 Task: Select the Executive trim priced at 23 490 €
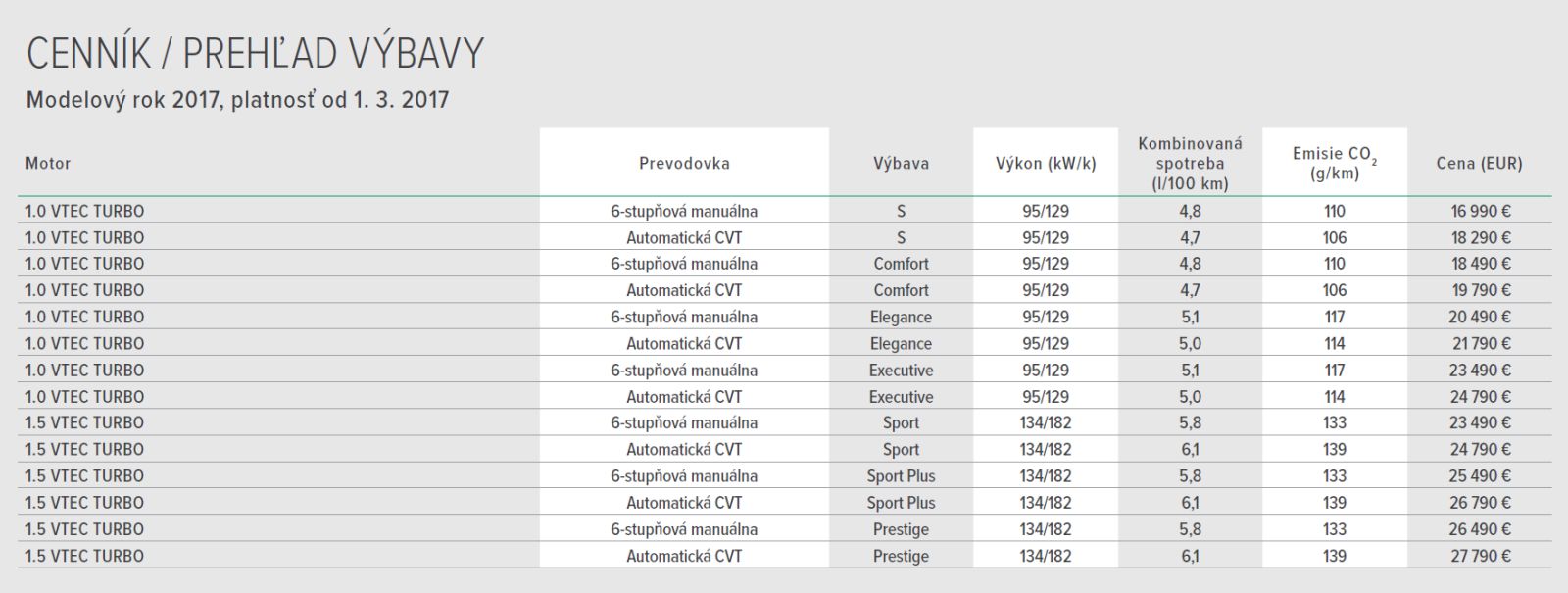point(901,371)
